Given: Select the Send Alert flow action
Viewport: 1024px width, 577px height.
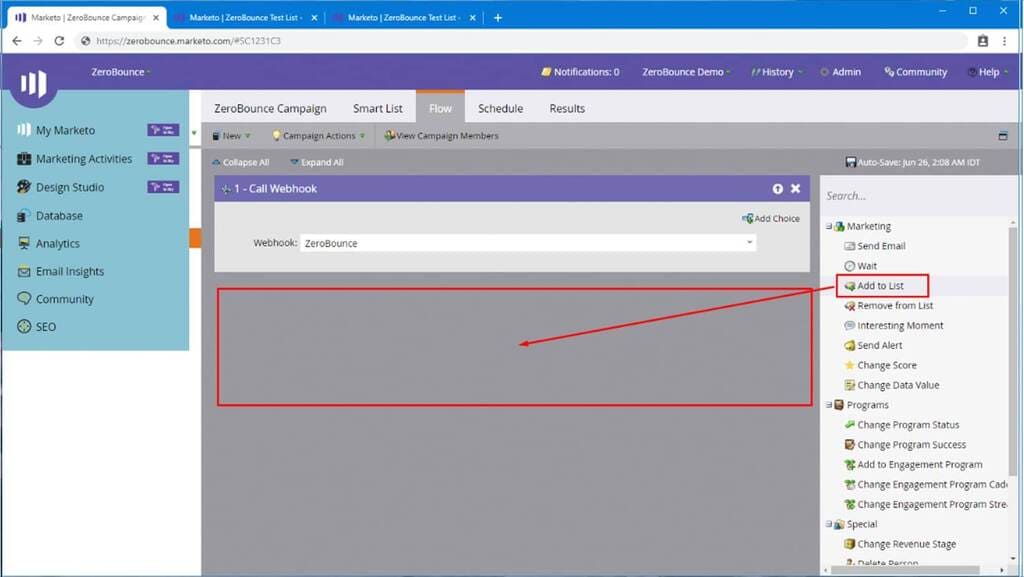Looking at the screenshot, I should tap(879, 345).
